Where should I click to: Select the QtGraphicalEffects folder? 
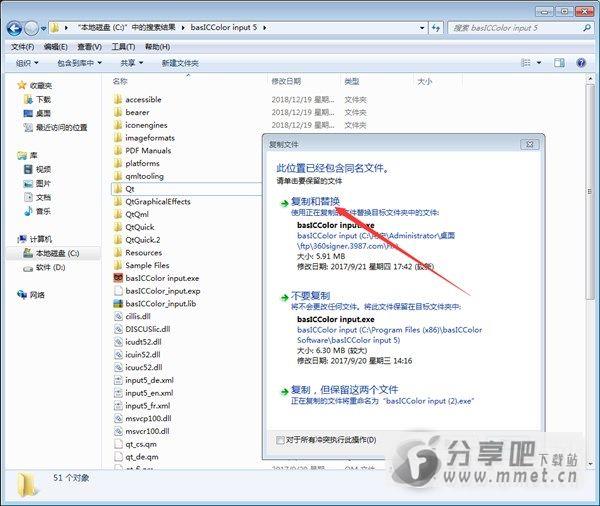[x=152, y=202]
